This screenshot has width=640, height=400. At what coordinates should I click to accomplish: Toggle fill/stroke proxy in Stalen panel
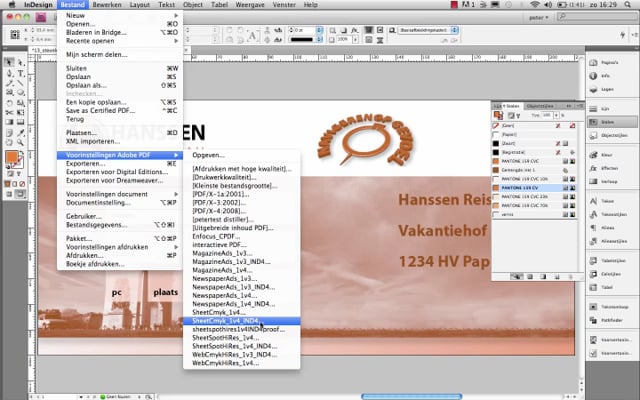click(x=498, y=116)
